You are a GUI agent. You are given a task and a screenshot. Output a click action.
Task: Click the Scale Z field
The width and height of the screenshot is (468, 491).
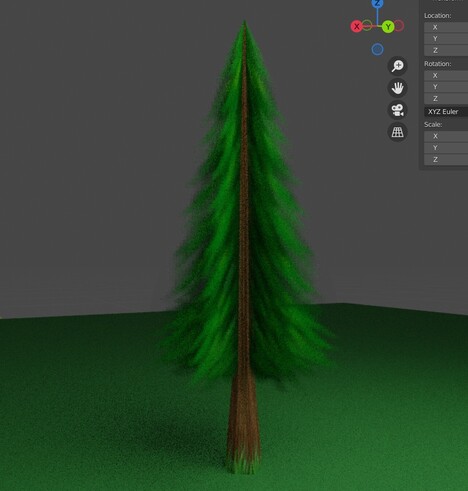click(x=446, y=160)
